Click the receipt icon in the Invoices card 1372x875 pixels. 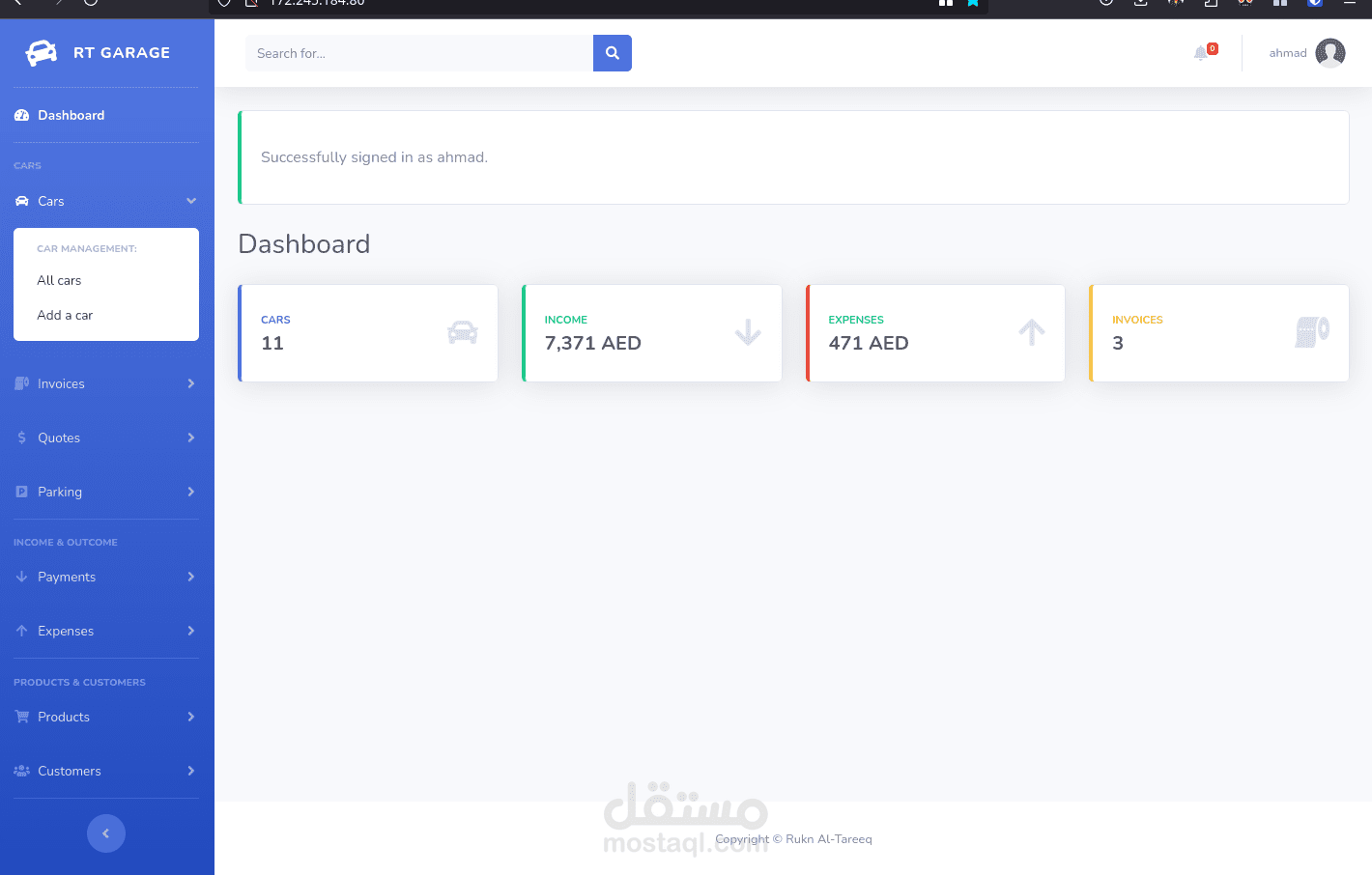tap(1312, 332)
